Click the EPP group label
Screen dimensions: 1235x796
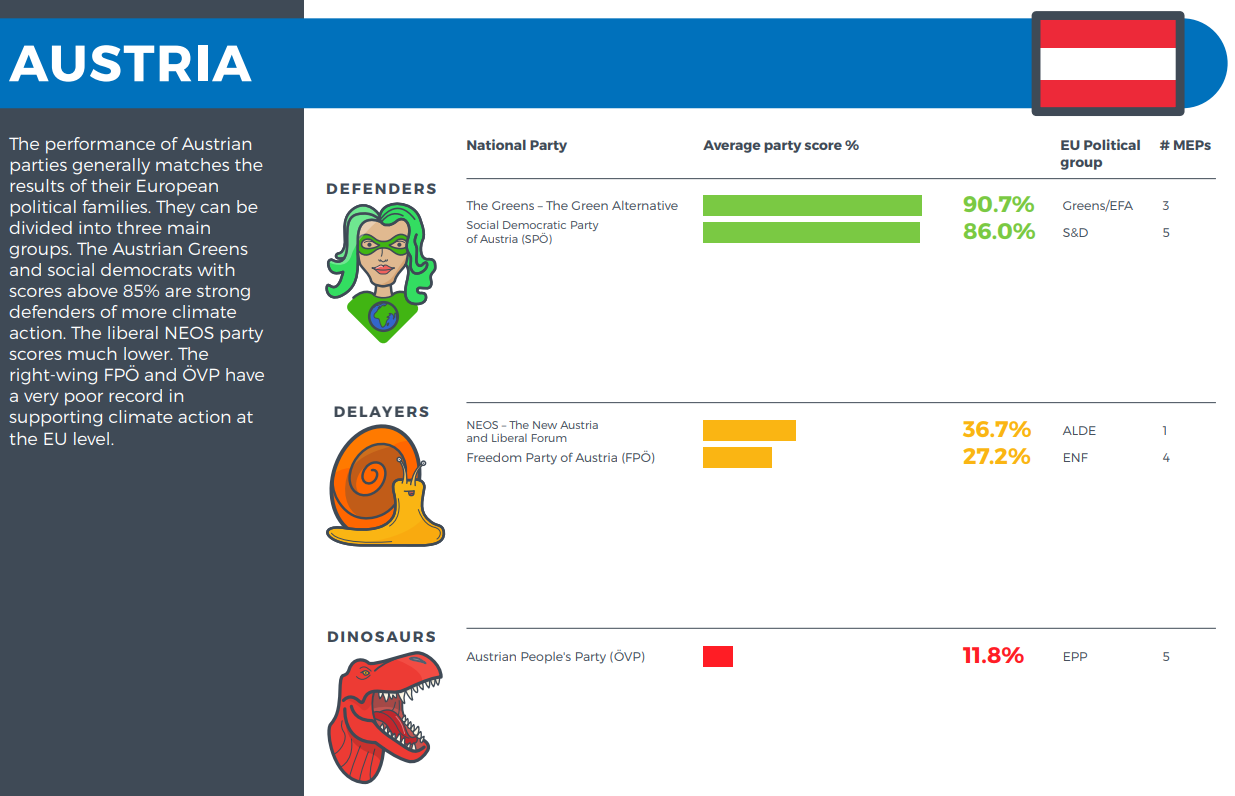point(1075,657)
